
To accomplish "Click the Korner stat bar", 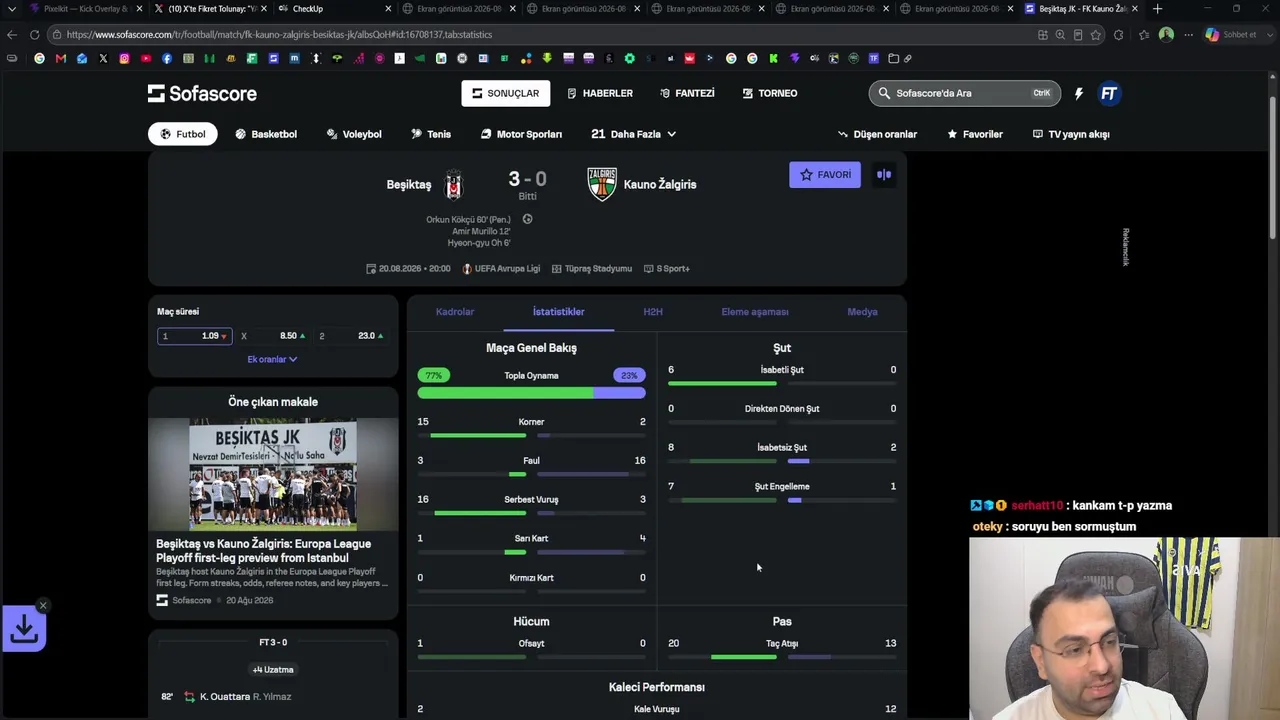I will tap(531, 435).
